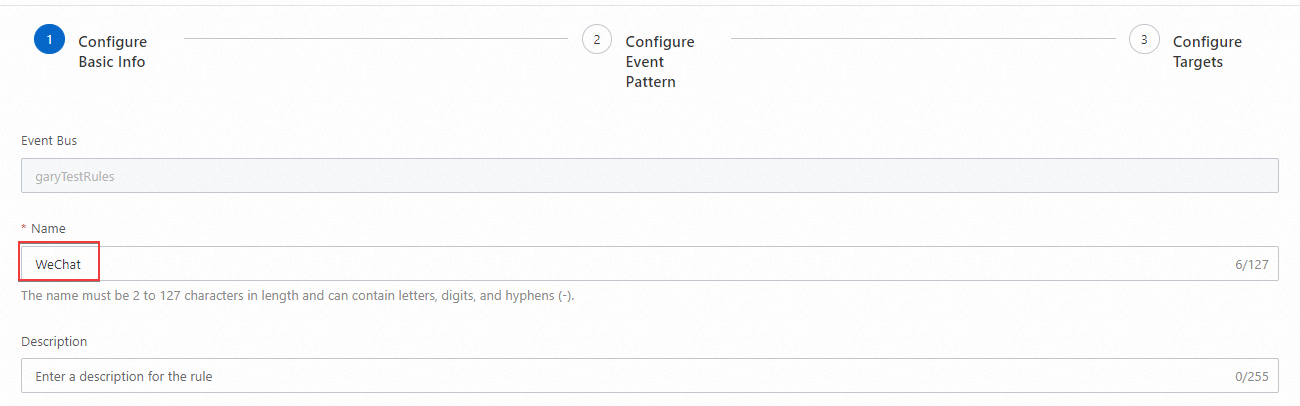
Task: Click the Event Bus label
Action: point(49,141)
